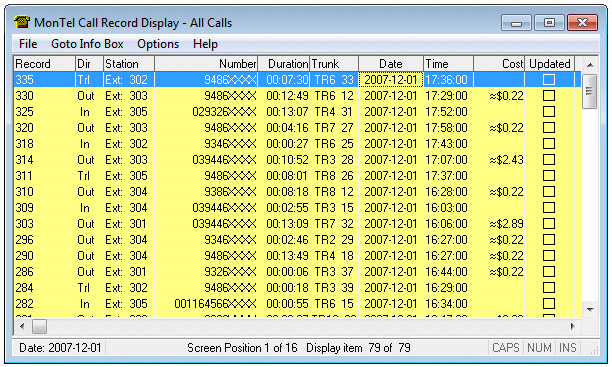
Task: Click NUM indicator in status bar
Action: (539, 347)
